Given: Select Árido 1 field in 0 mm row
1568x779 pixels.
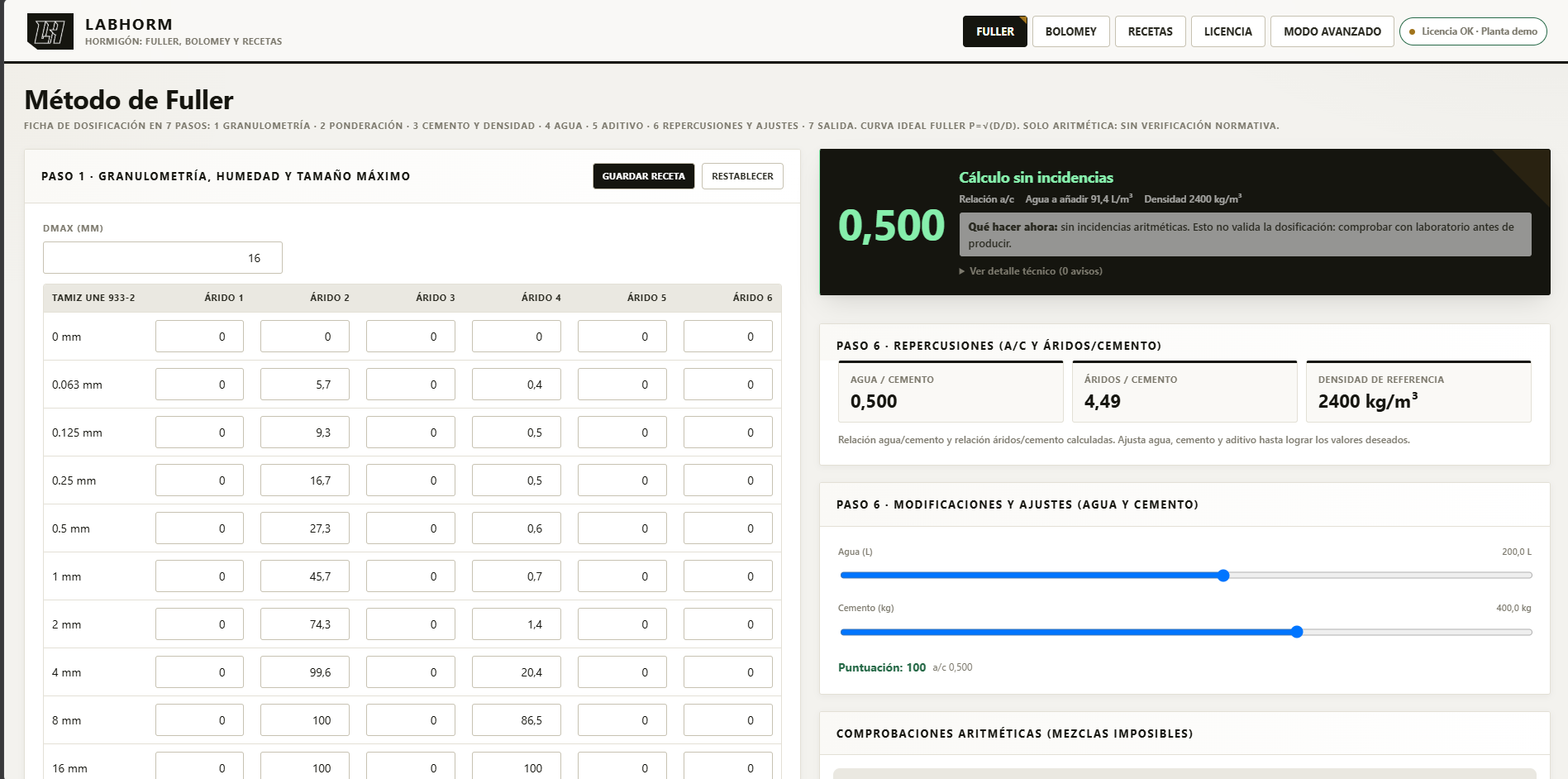Looking at the screenshot, I should [x=199, y=337].
